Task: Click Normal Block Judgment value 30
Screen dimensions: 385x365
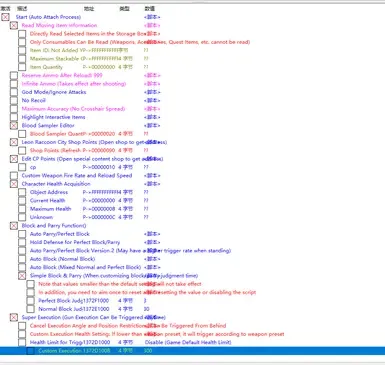Action: click(146, 309)
